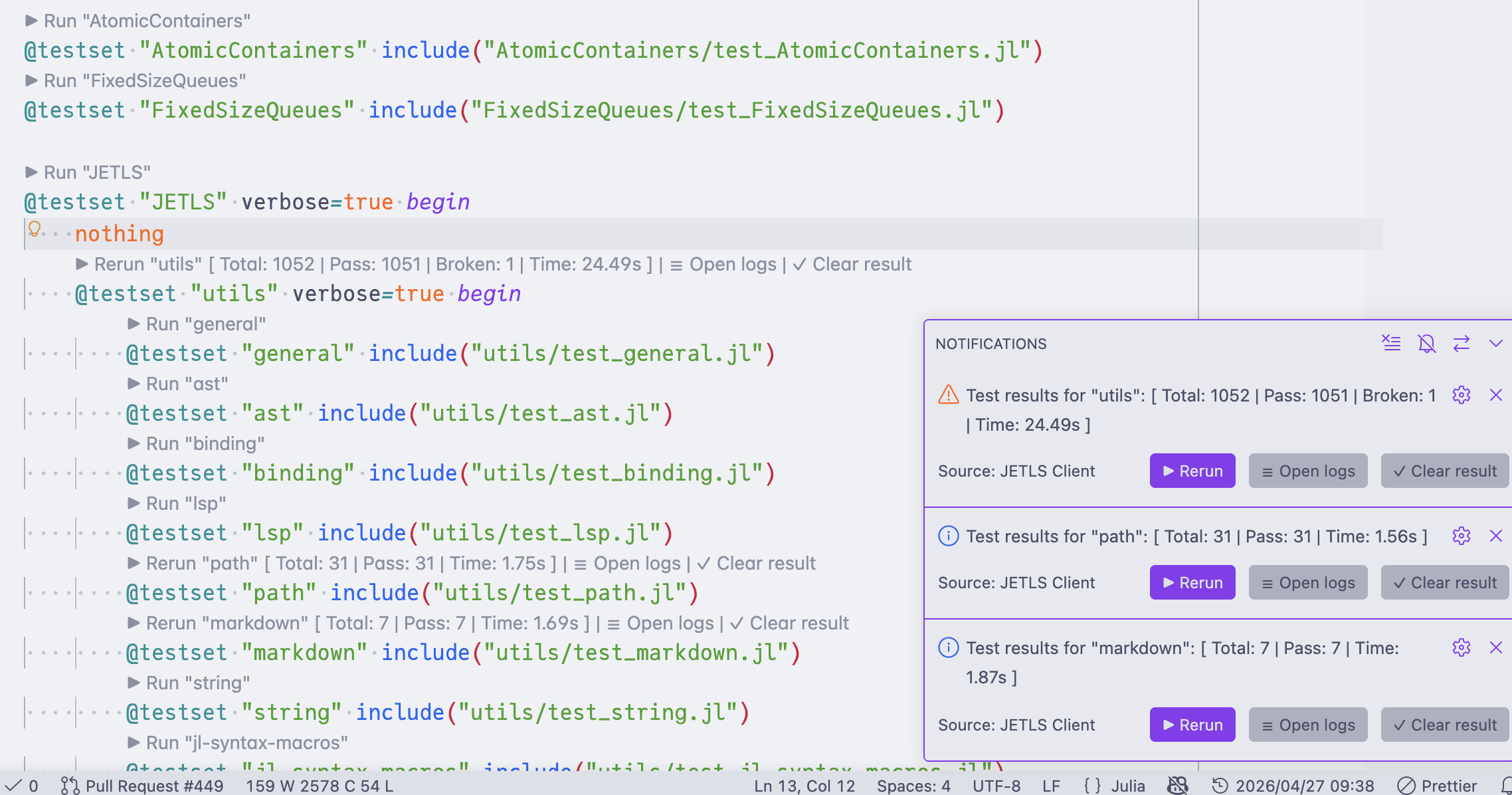Open logs code lens on the utils line

point(723,264)
